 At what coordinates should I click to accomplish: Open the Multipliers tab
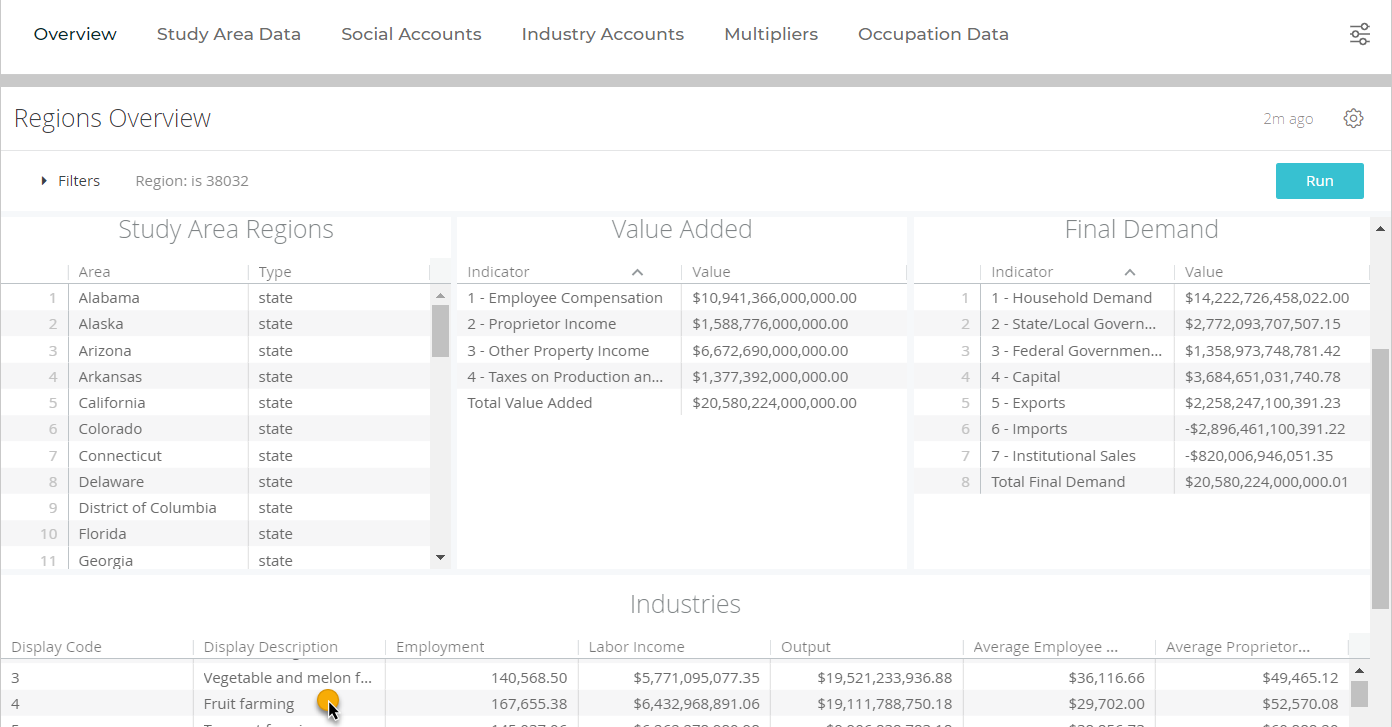771,34
